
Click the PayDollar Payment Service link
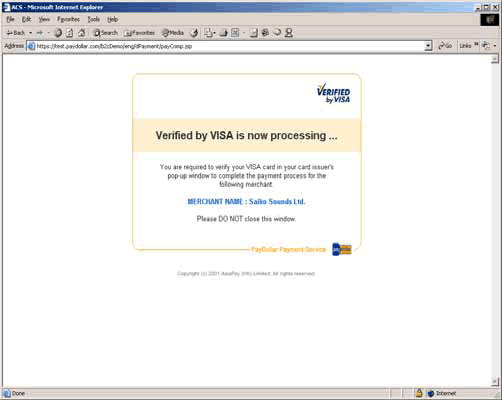[288, 249]
